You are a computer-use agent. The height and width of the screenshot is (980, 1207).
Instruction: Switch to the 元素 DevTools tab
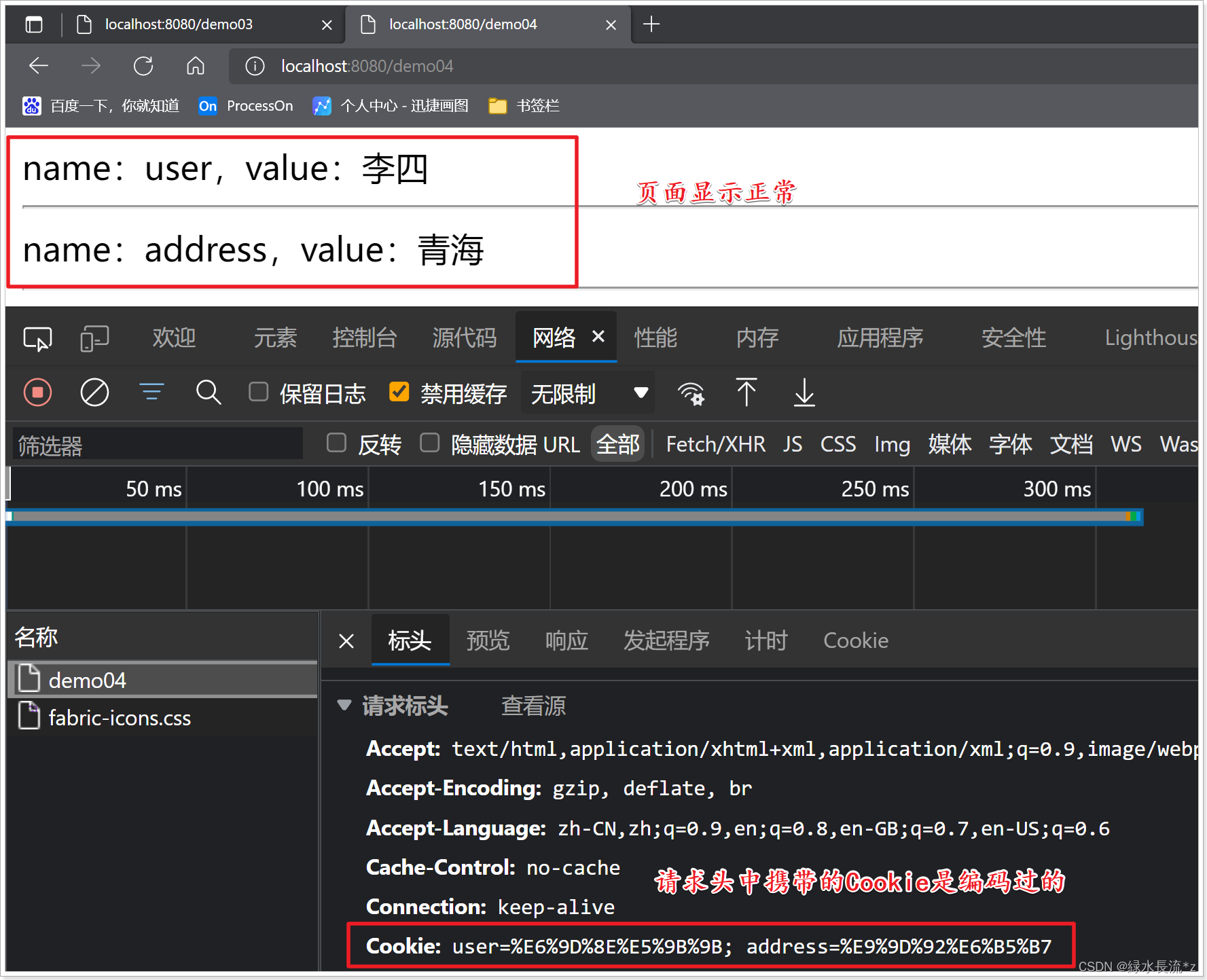click(x=275, y=338)
